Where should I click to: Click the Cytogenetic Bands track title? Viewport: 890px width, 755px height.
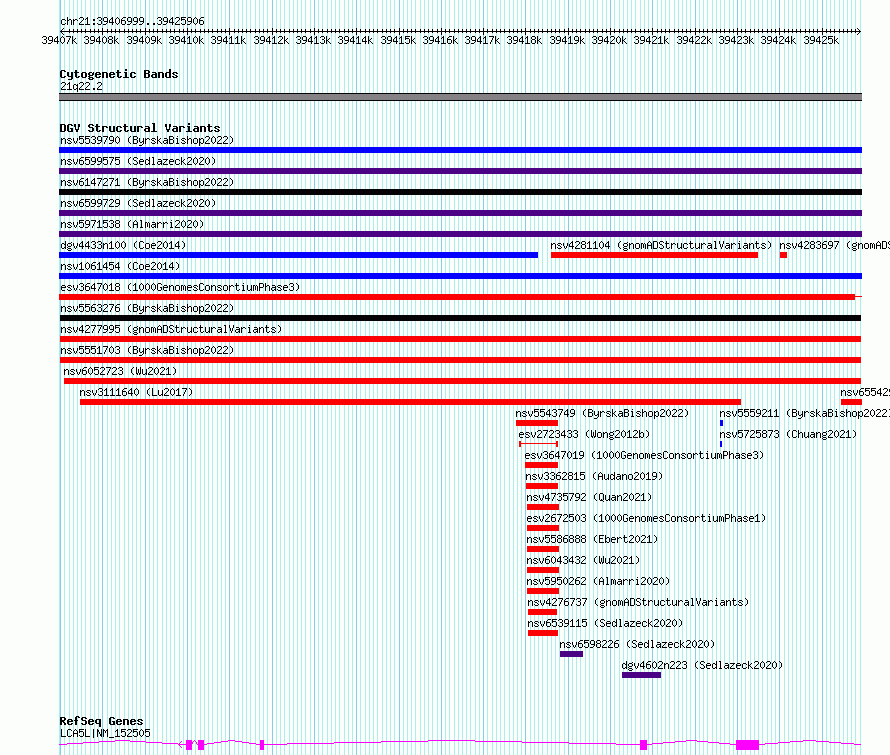119,74
